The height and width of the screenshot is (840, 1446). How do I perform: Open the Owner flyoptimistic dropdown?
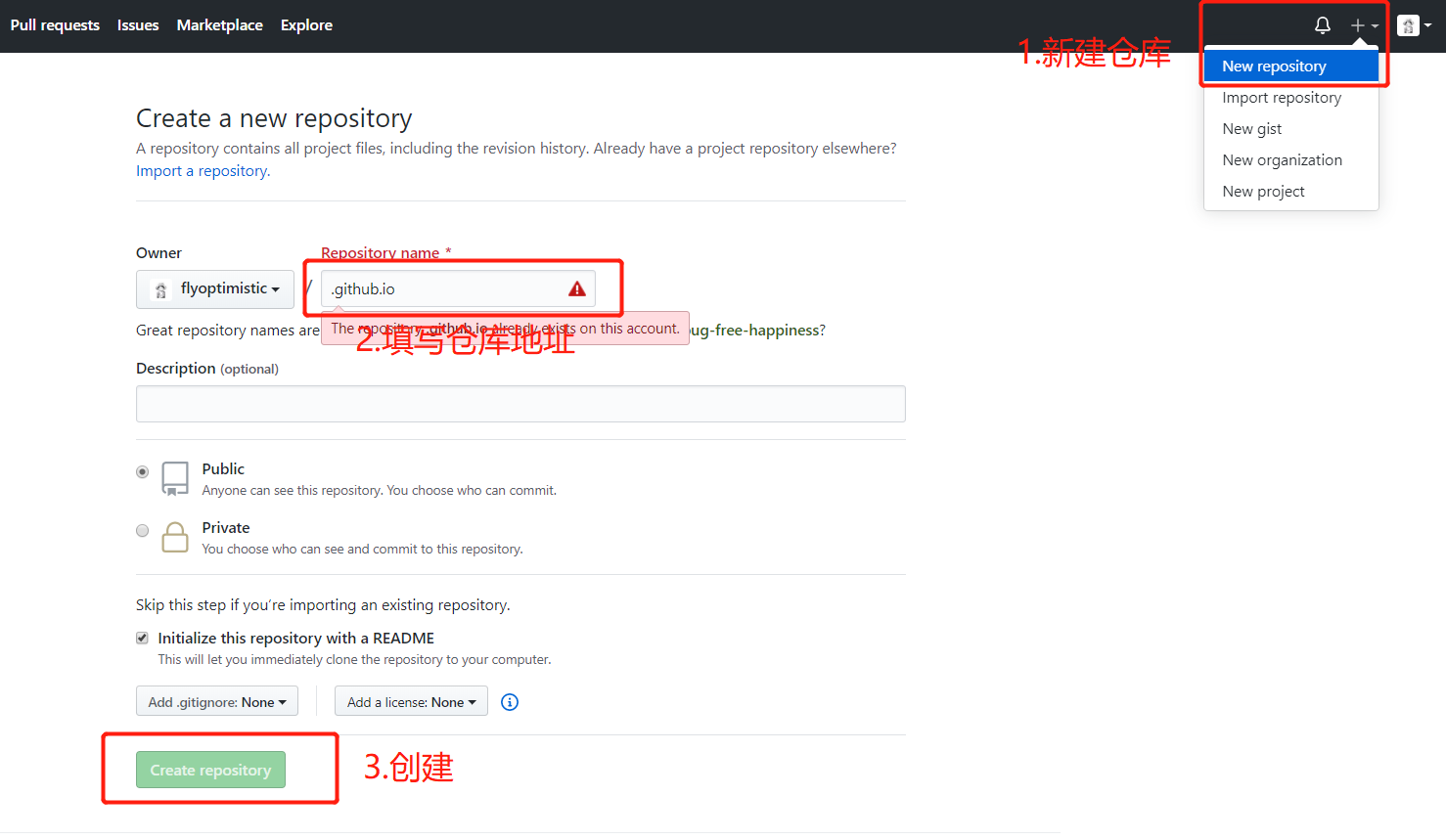(215, 289)
